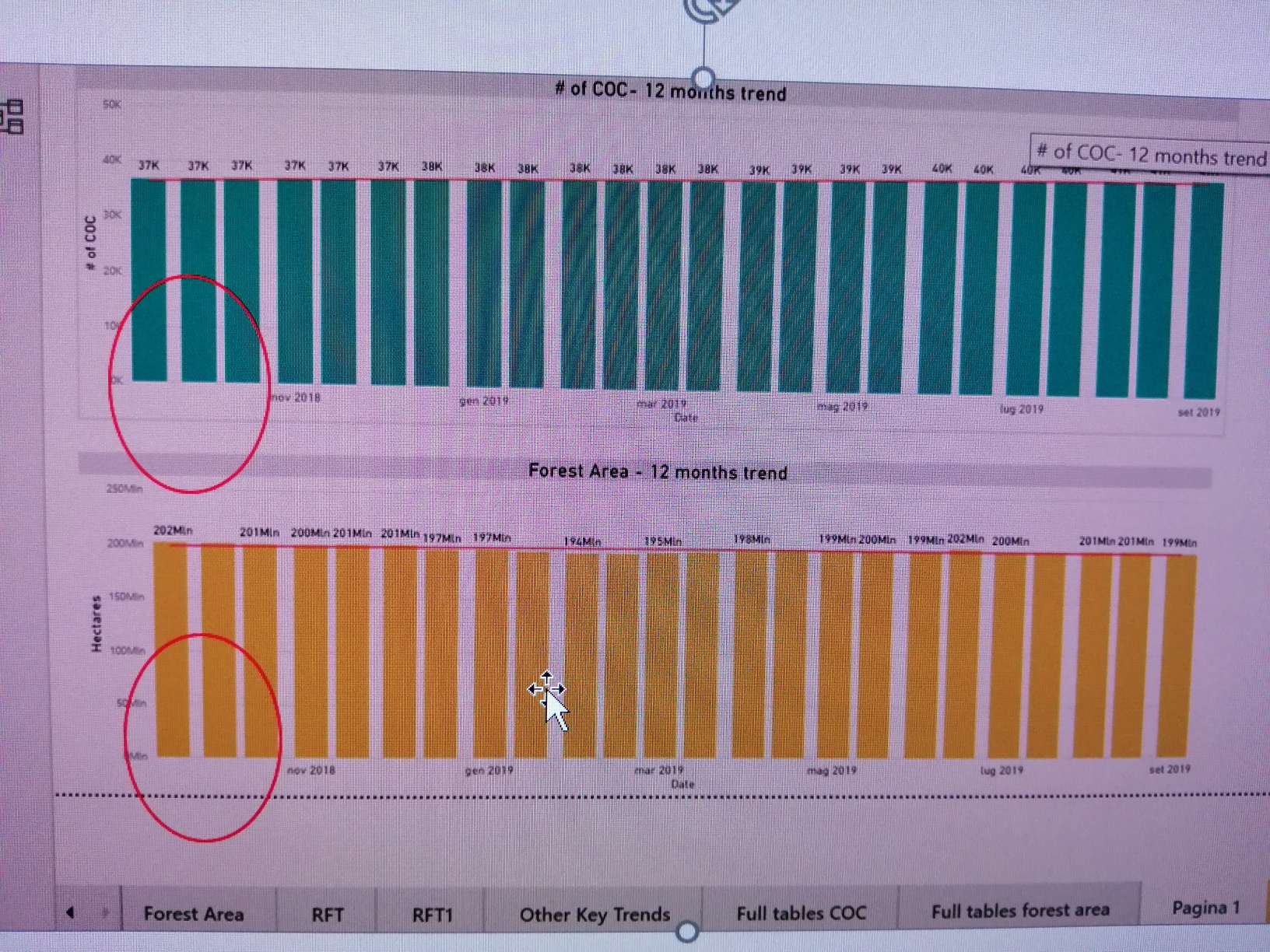The width and height of the screenshot is (1270, 952).
Task: Click the next tabs scroll arrow
Action: coord(105,912)
